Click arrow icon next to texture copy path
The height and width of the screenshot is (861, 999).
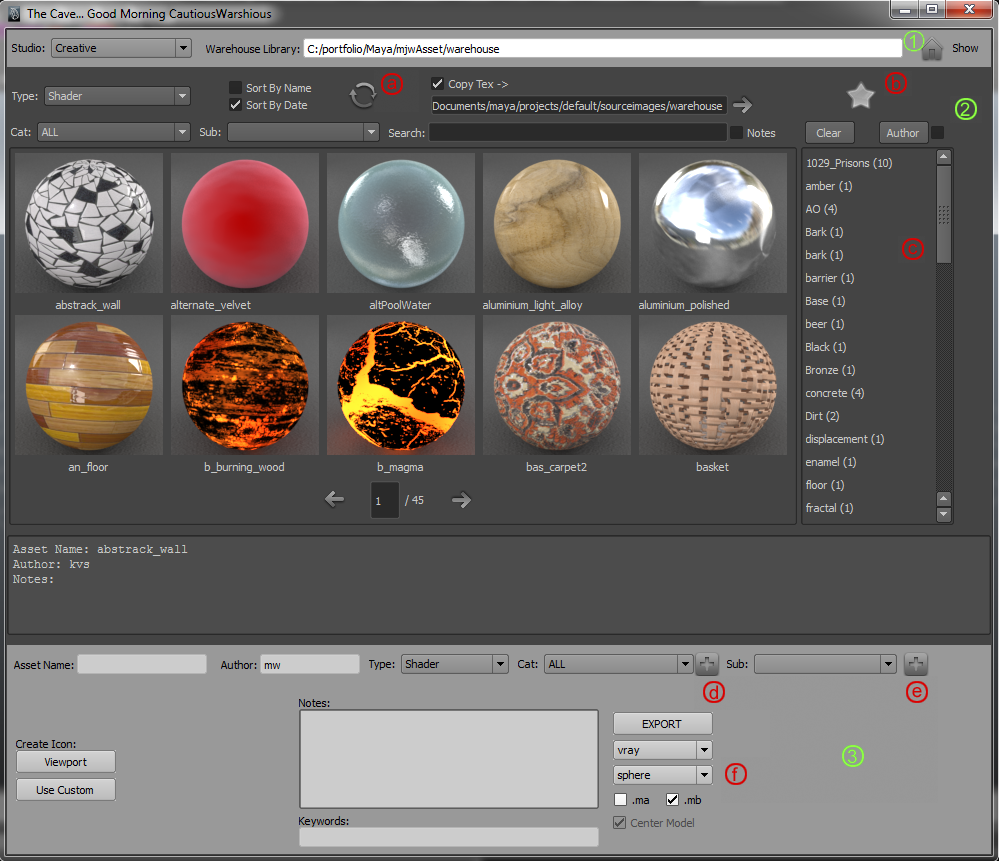pos(742,105)
